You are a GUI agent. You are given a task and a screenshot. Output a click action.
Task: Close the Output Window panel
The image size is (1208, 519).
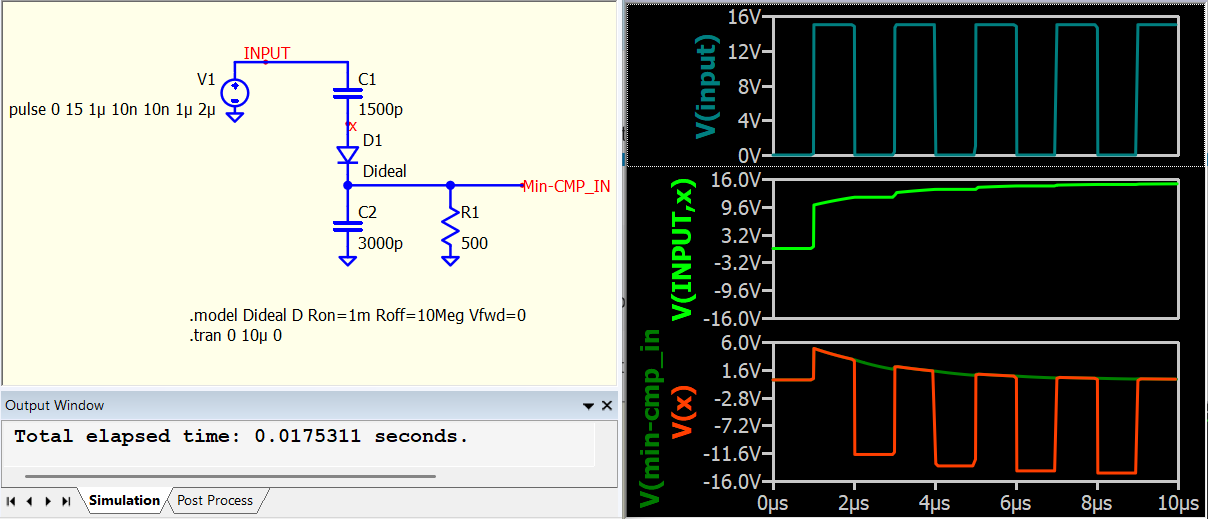606,406
